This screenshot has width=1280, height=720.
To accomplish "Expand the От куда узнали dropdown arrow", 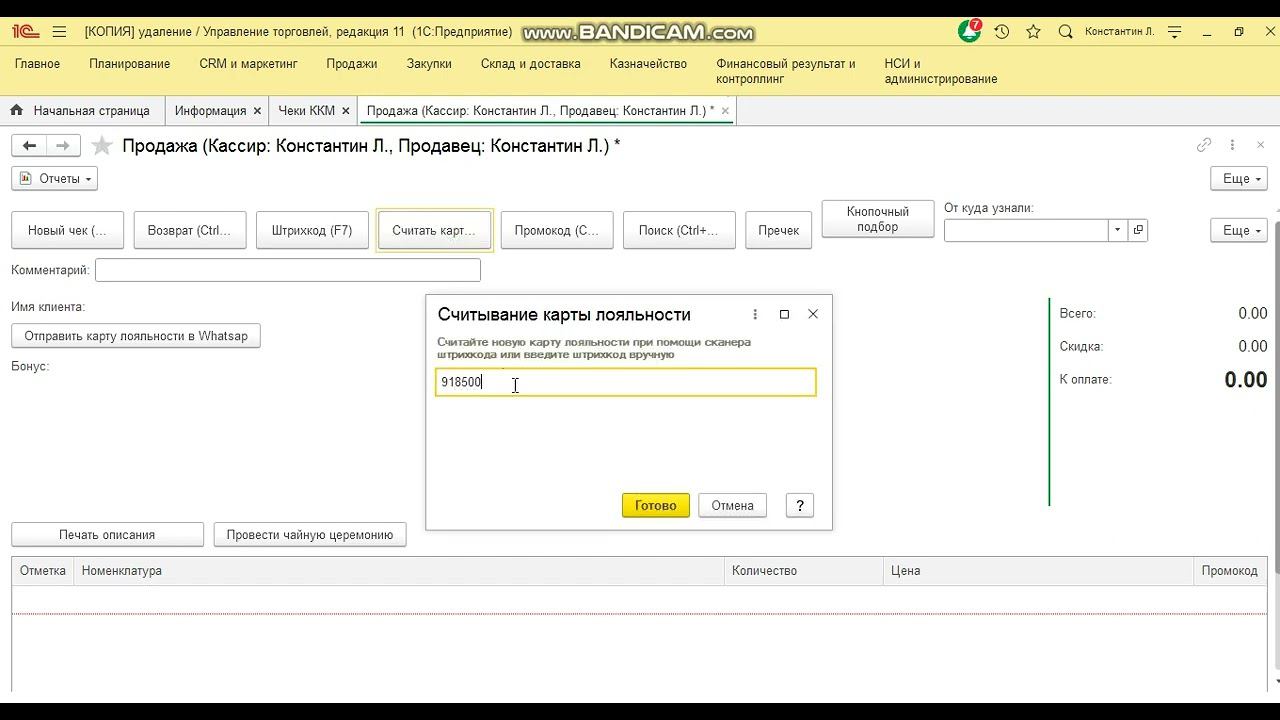I will click(x=1117, y=230).
